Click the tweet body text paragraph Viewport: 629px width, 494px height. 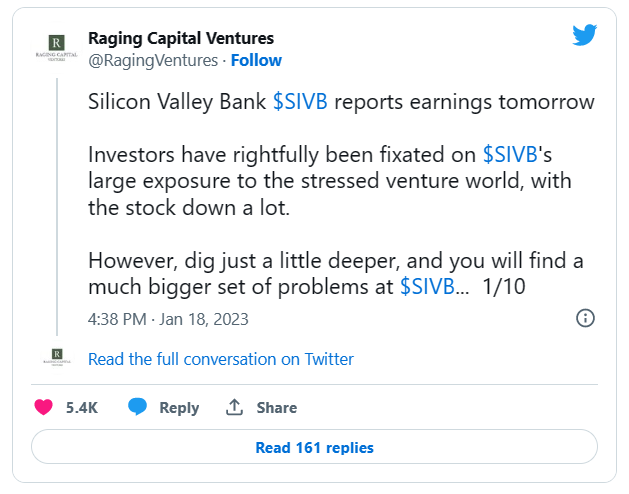(x=341, y=194)
